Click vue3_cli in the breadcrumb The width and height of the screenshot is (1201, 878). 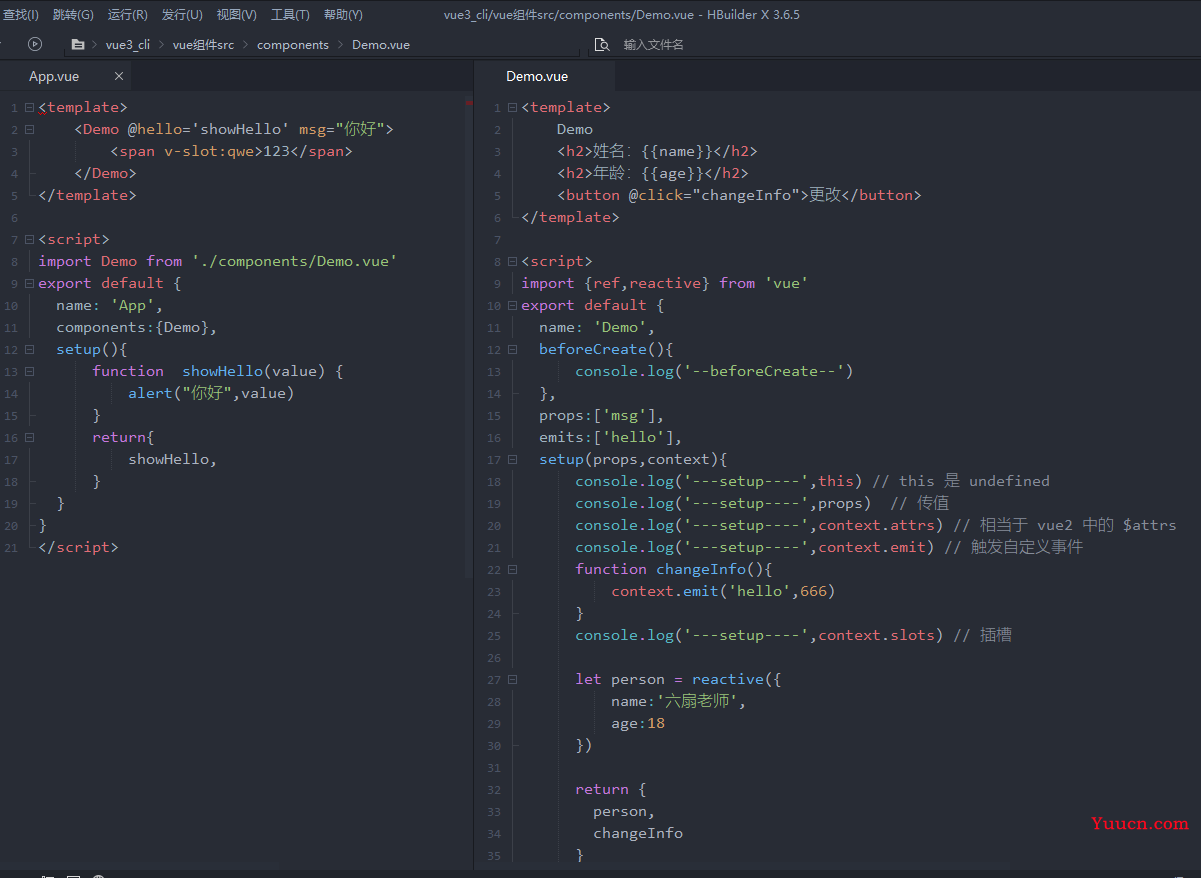click(x=127, y=45)
